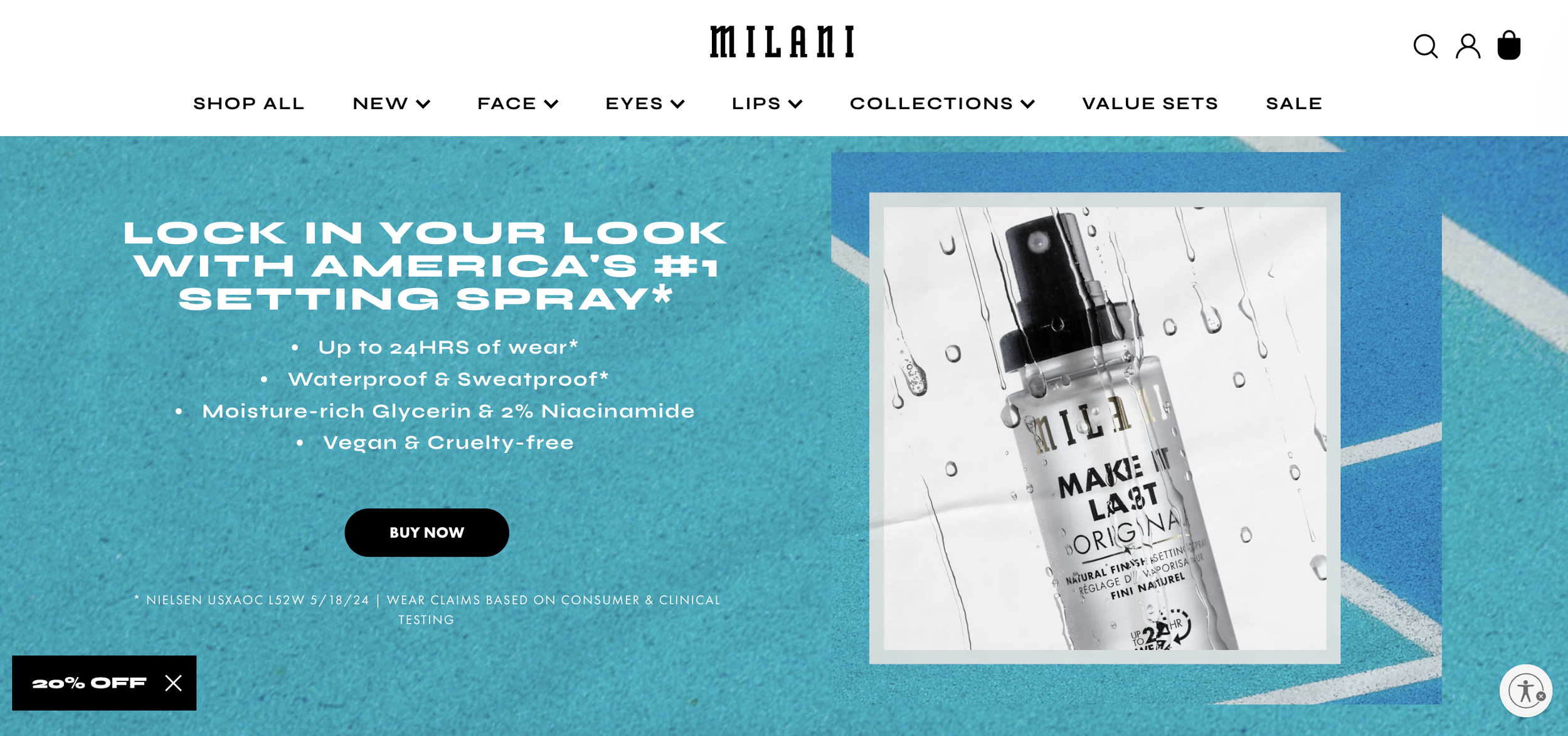Expand the FACE menu chevron
The width and height of the screenshot is (1568, 736).
551,104
